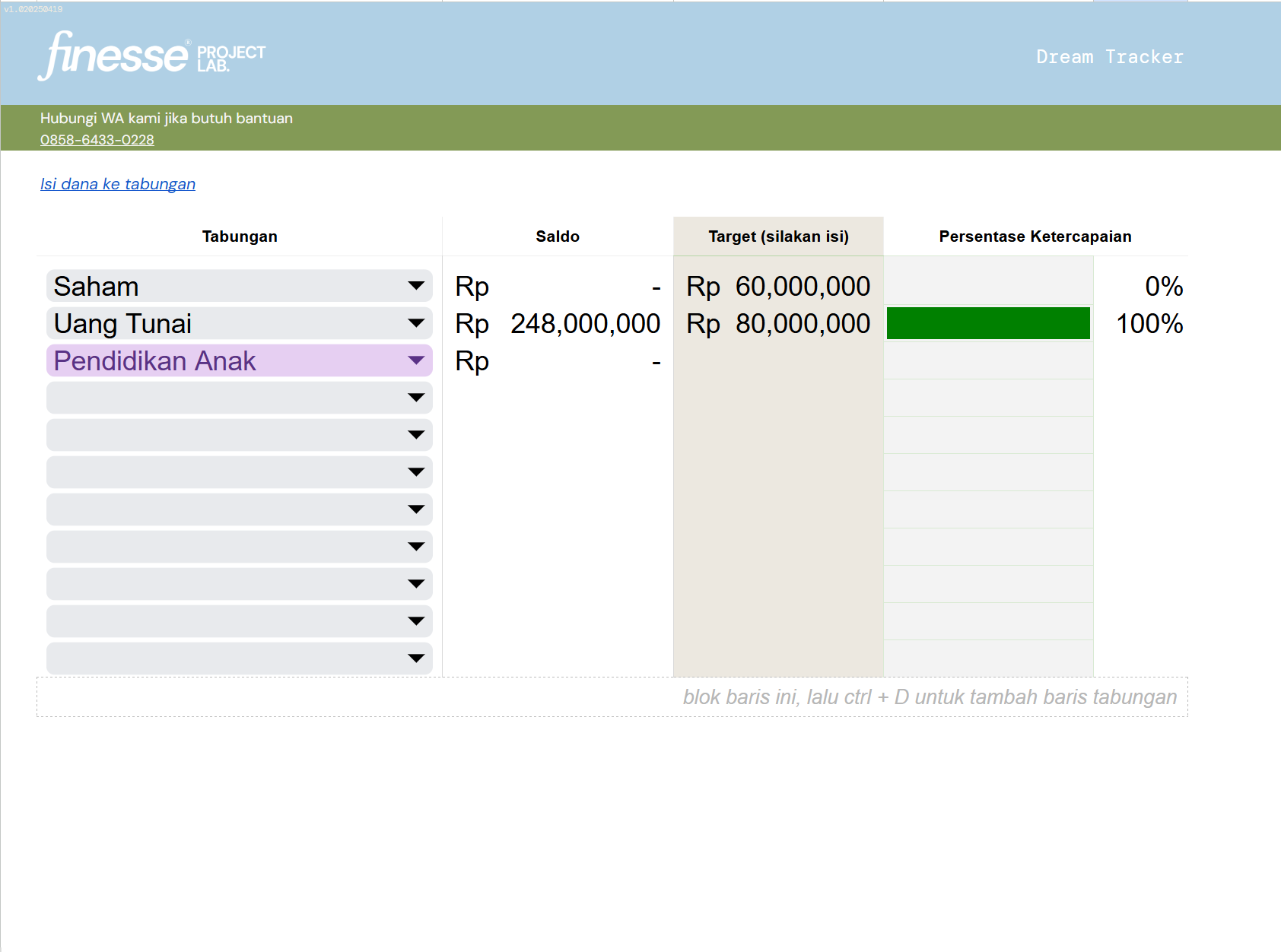Click the green Uang Tunai progress bar
Viewport: 1281px width, 952px height.
987,324
